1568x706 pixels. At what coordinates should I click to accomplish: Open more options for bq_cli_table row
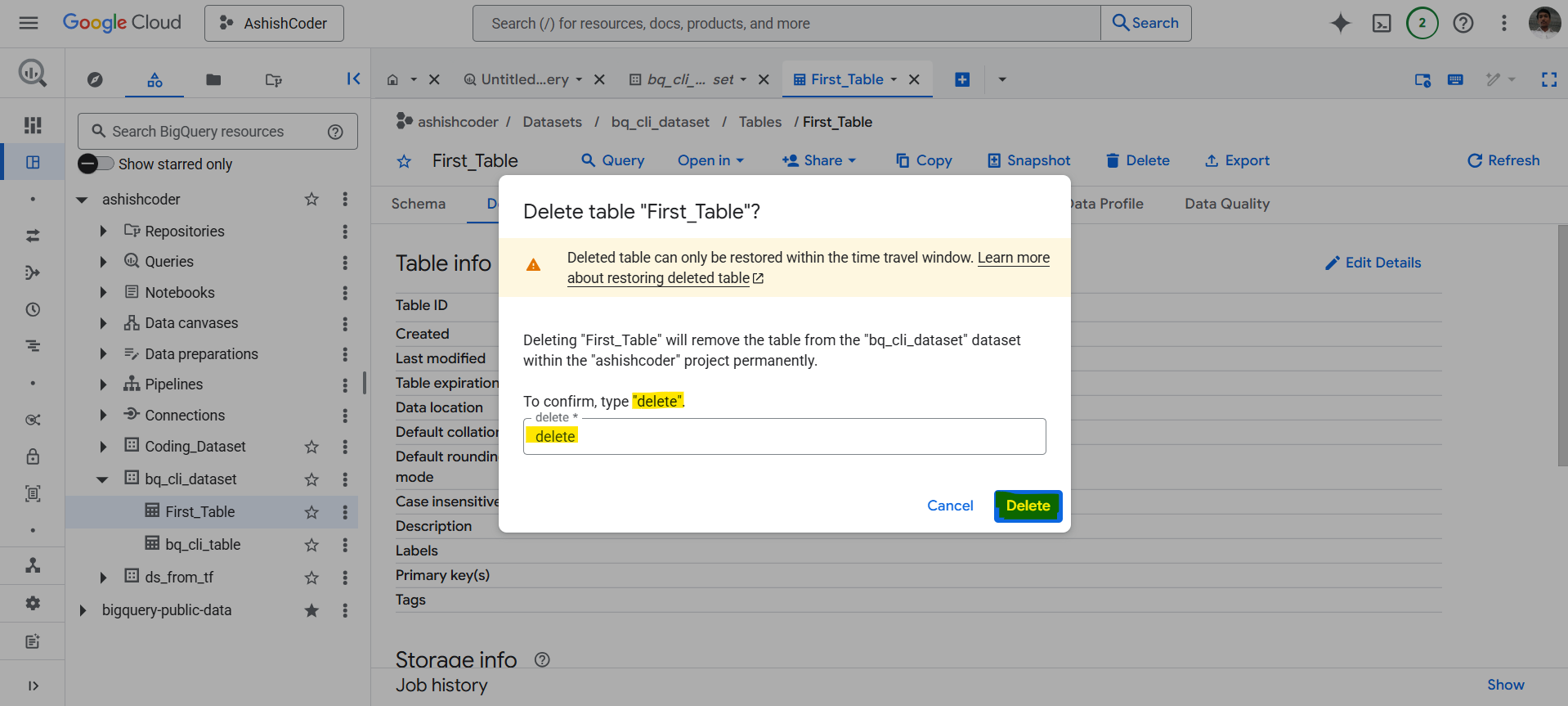pos(345,545)
